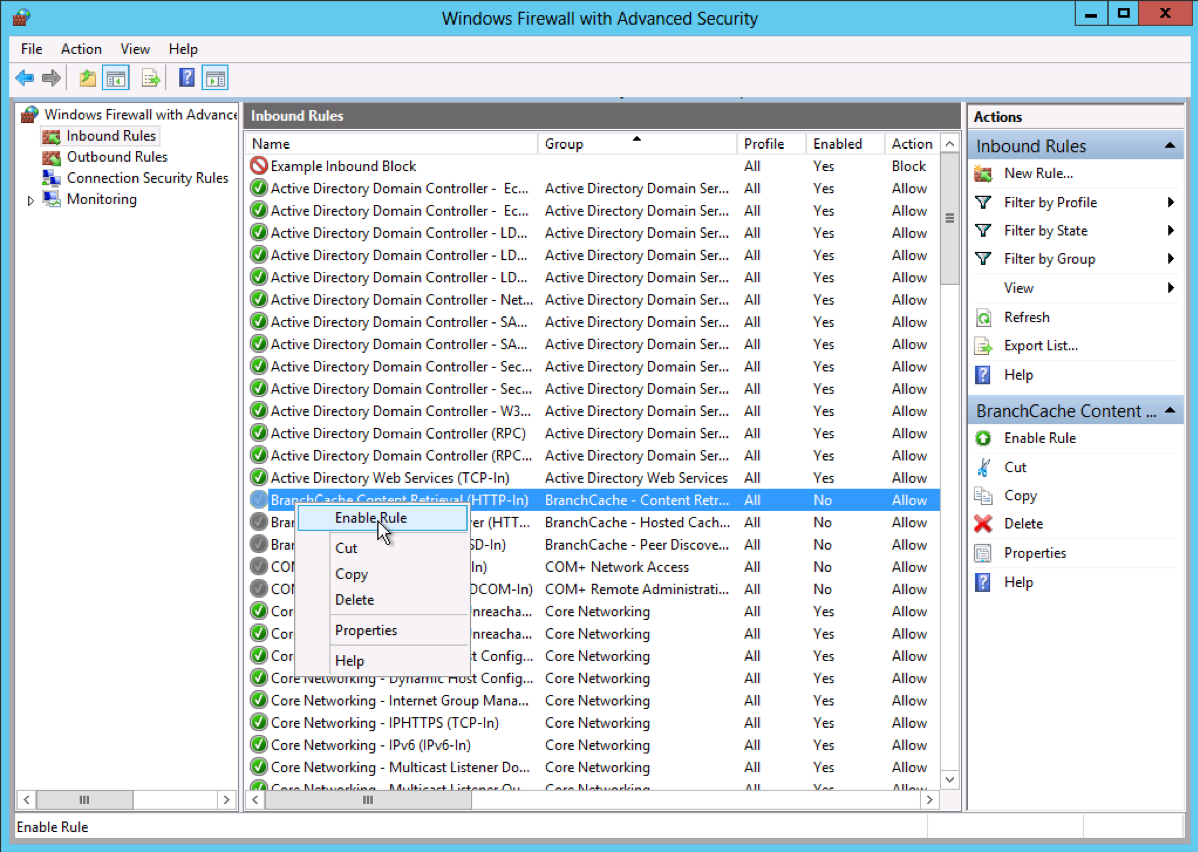Click the Refresh action link
Viewport: 1198px width, 852px height.
1026,317
